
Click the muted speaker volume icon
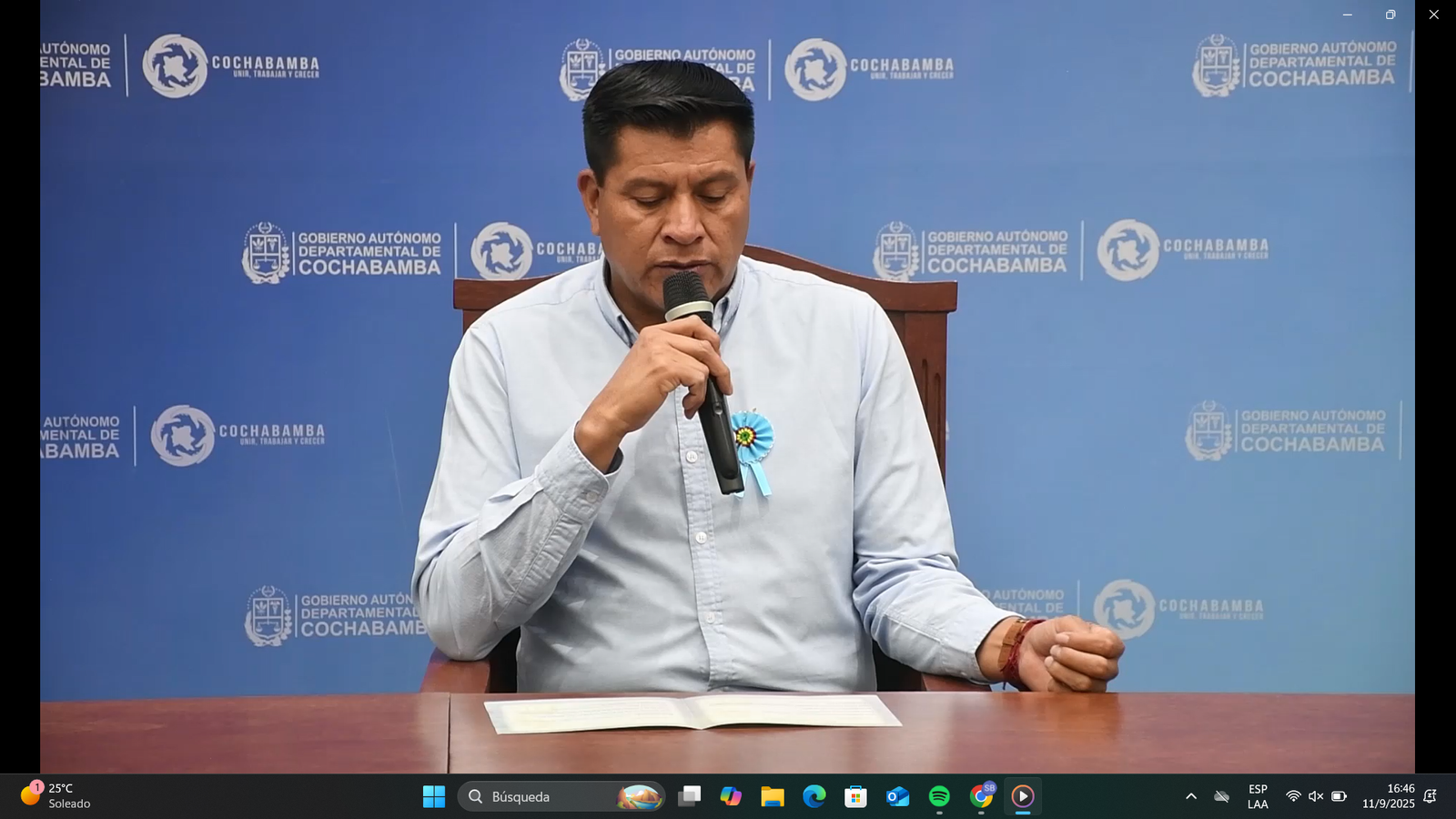click(x=1316, y=796)
